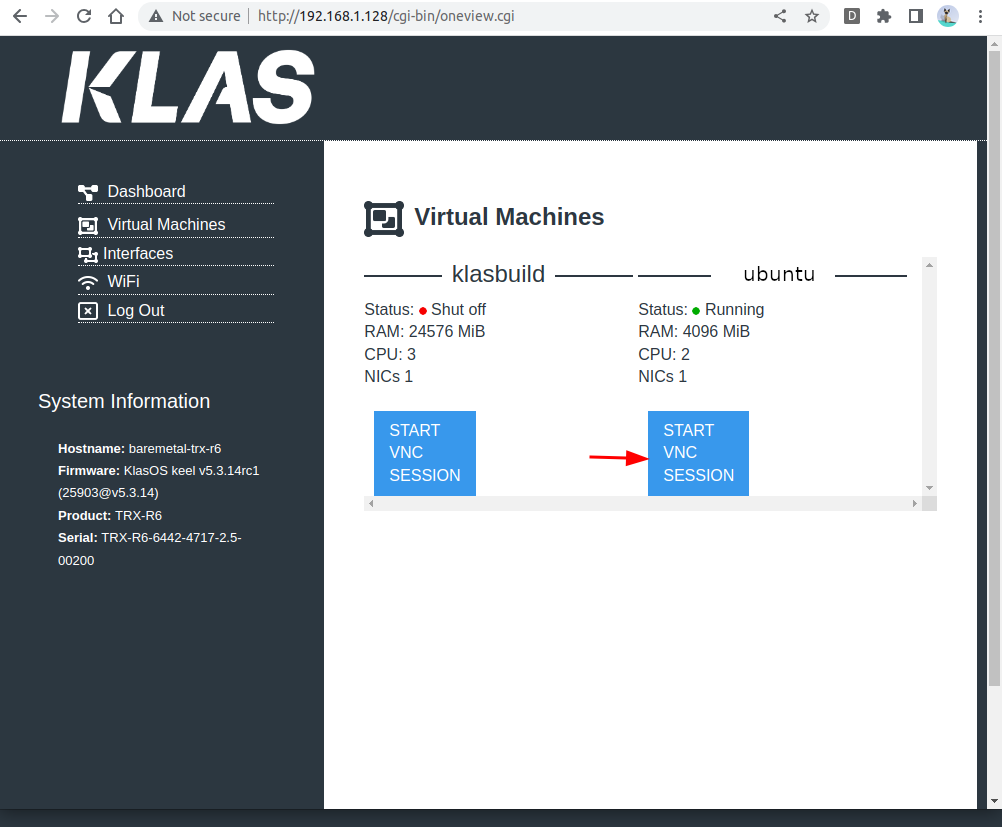
Task: Click the VM panel scroll-right arrow
Action: click(x=915, y=504)
